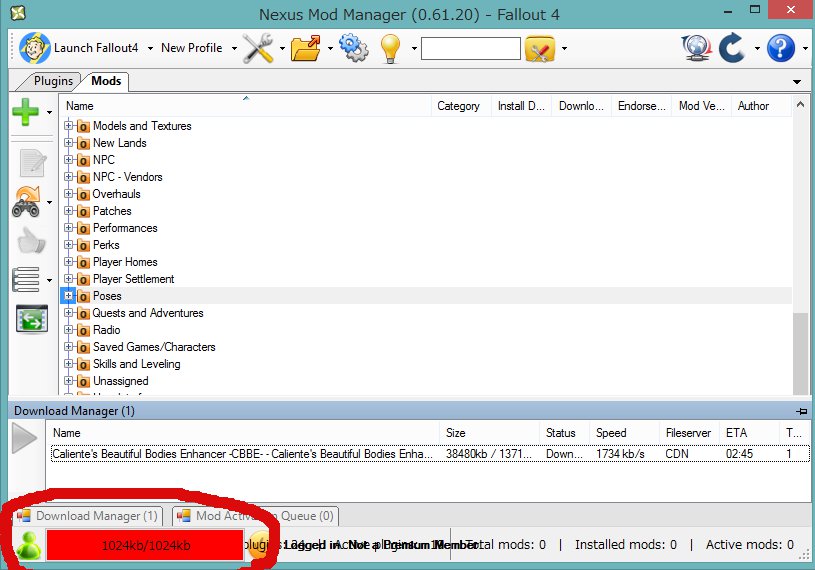The image size is (815, 570).
Task: Pin the Download Manager panel
Action: pyautogui.click(x=801, y=412)
